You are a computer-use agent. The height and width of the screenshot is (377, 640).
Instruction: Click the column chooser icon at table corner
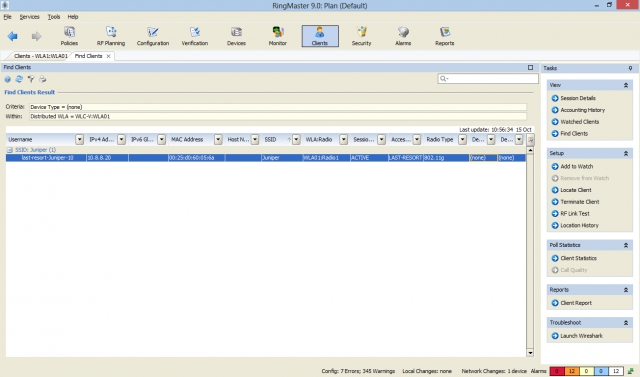[530, 140]
